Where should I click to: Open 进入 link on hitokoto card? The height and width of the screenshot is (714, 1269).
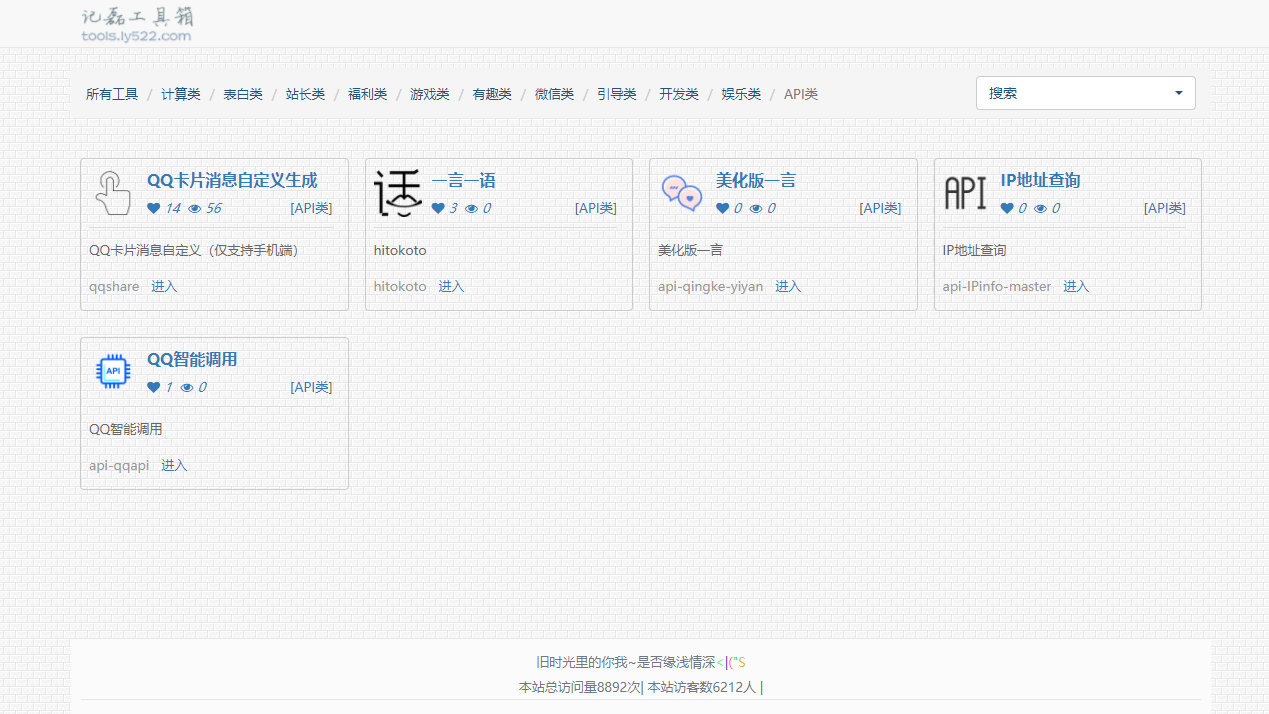(x=450, y=286)
